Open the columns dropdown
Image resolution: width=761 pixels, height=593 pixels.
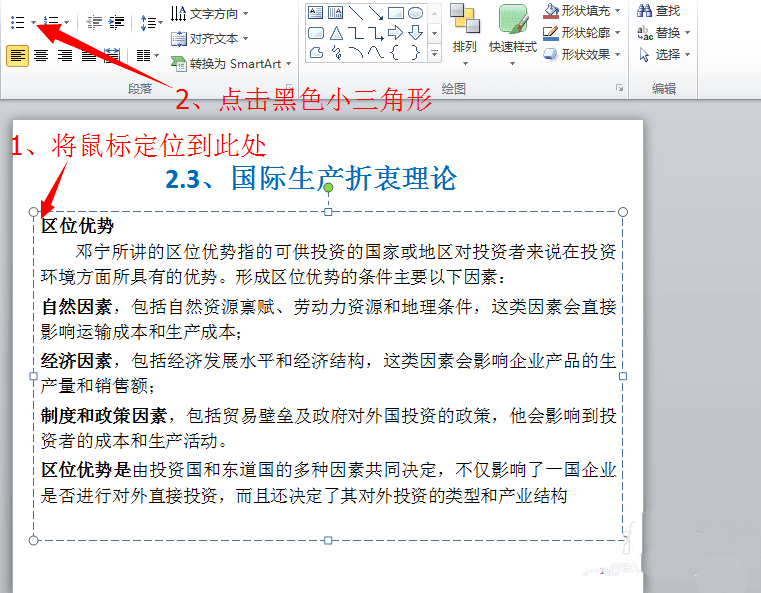148,55
